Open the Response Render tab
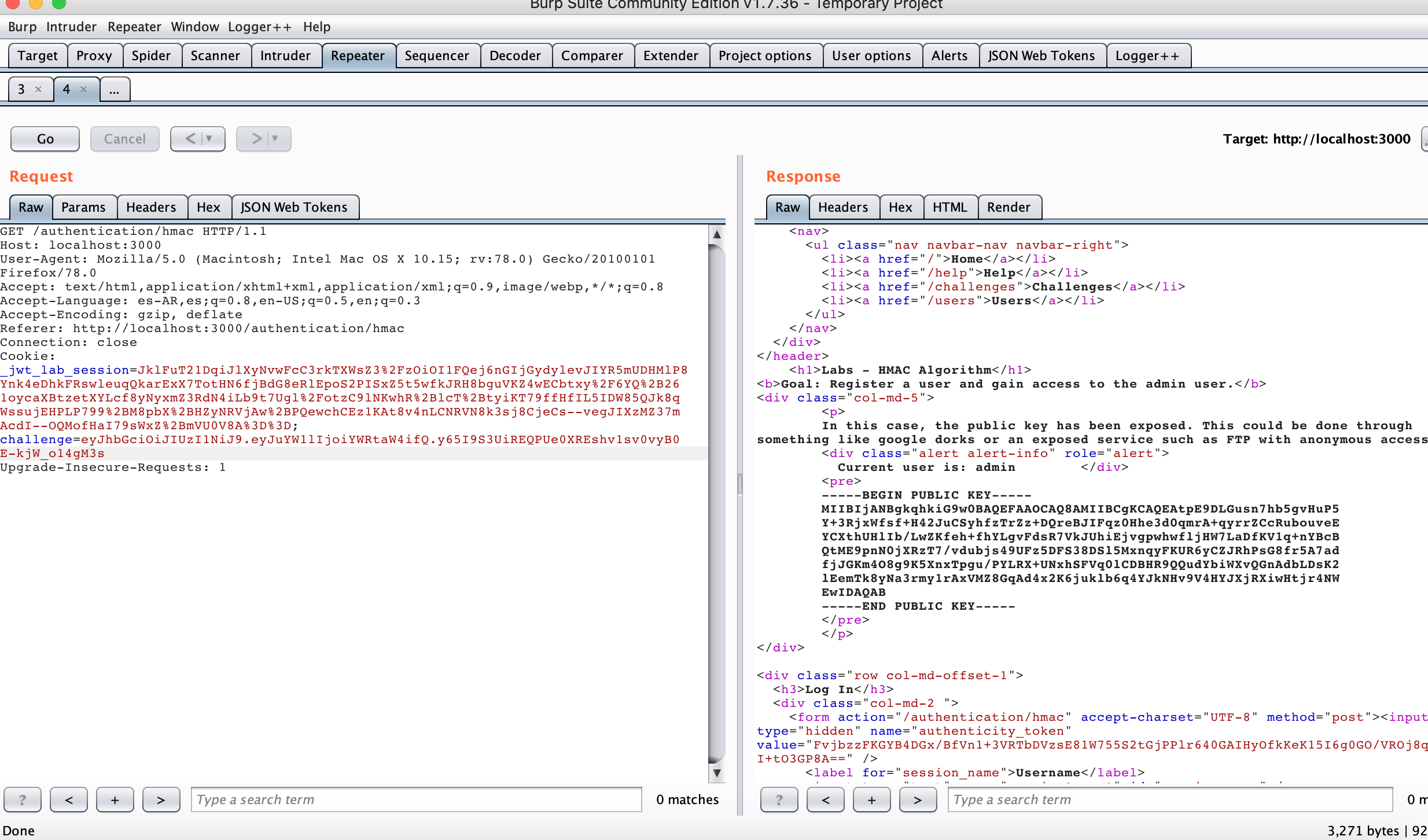Viewport: 1428px width, 840px height. tap(1009, 207)
